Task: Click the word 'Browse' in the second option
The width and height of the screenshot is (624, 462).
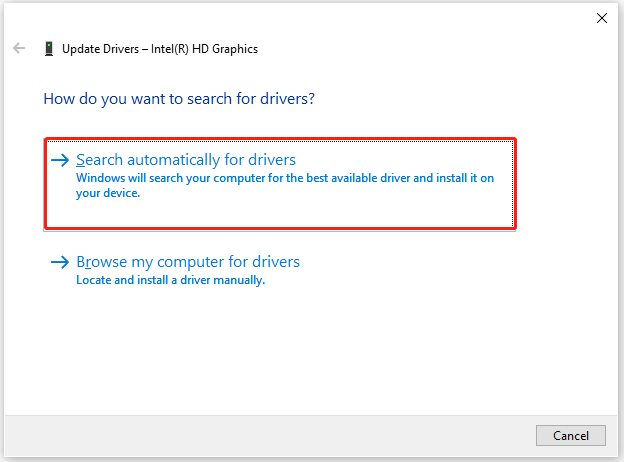Action: (99, 262)
